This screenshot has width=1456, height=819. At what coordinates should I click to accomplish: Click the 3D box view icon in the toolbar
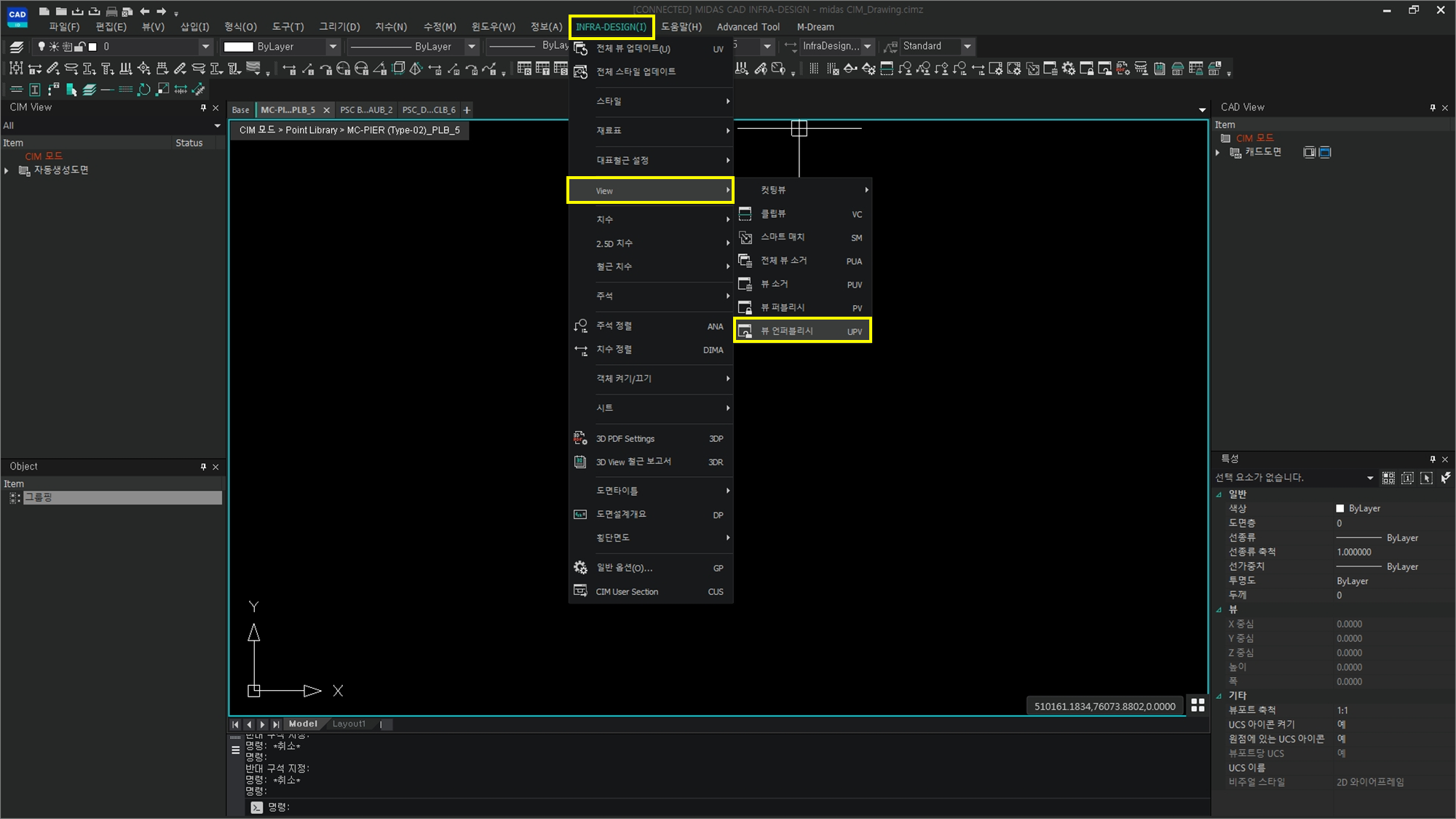click(x=398, y=68)
